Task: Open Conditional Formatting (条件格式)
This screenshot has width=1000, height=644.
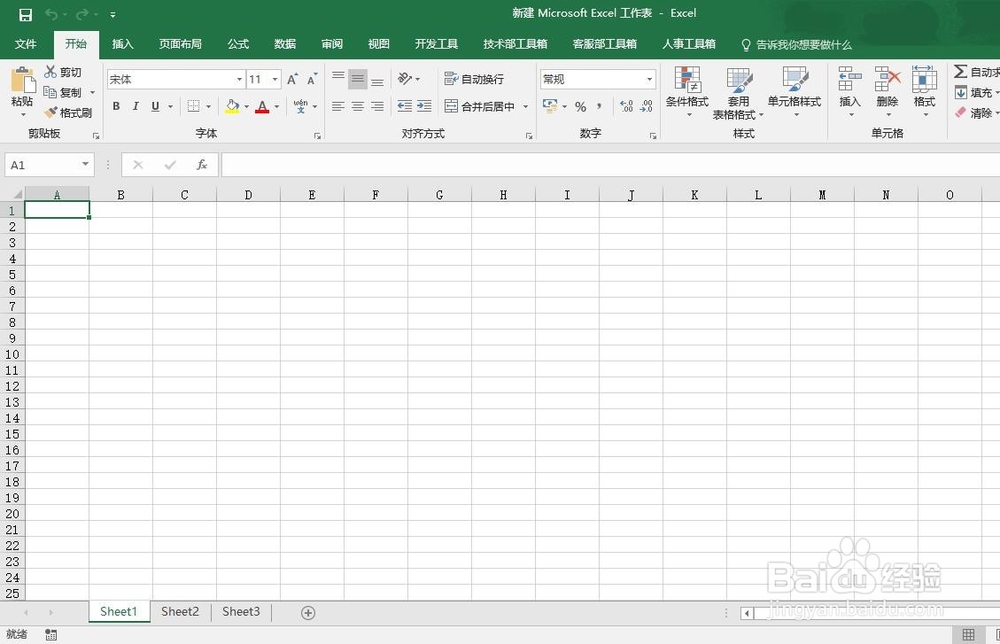Action: [x=688, y=91]
